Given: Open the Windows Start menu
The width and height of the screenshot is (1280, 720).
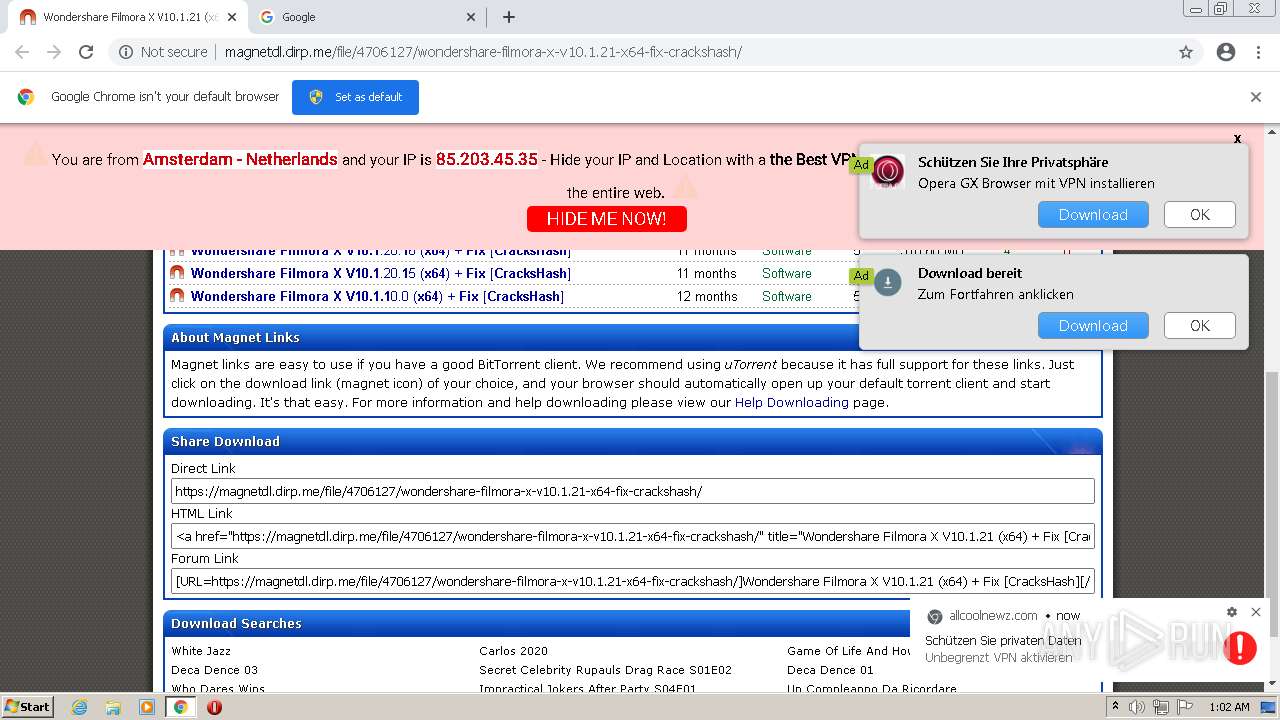Looking at the screenshot, I should click(x=27, y=707).
